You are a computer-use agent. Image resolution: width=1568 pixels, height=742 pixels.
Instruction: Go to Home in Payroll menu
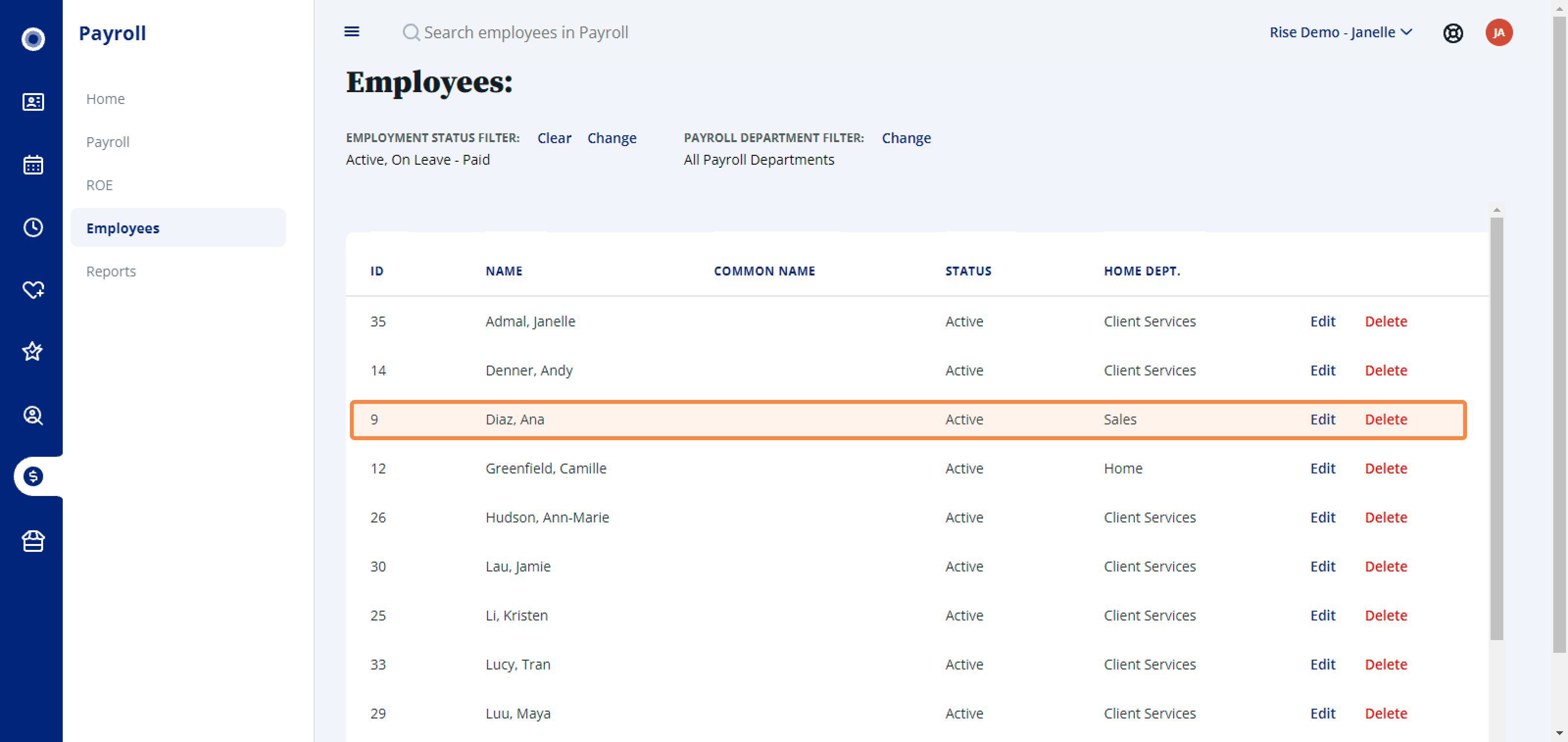pyautogui.click(x=105, y=99)
